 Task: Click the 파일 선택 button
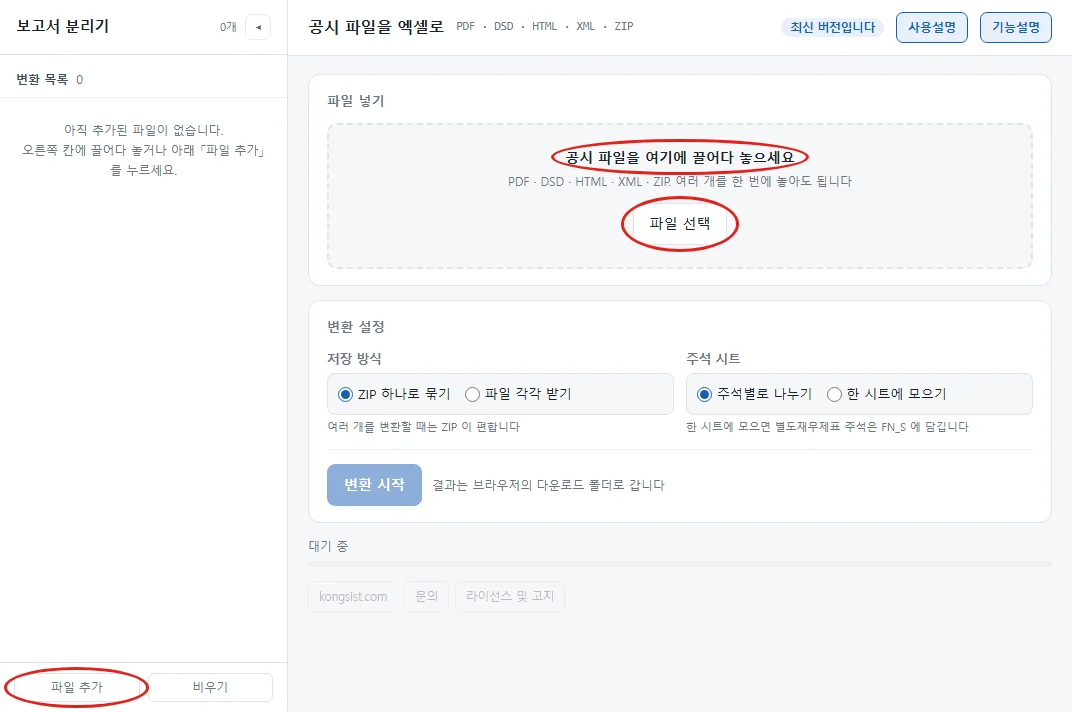coord(680,224)
